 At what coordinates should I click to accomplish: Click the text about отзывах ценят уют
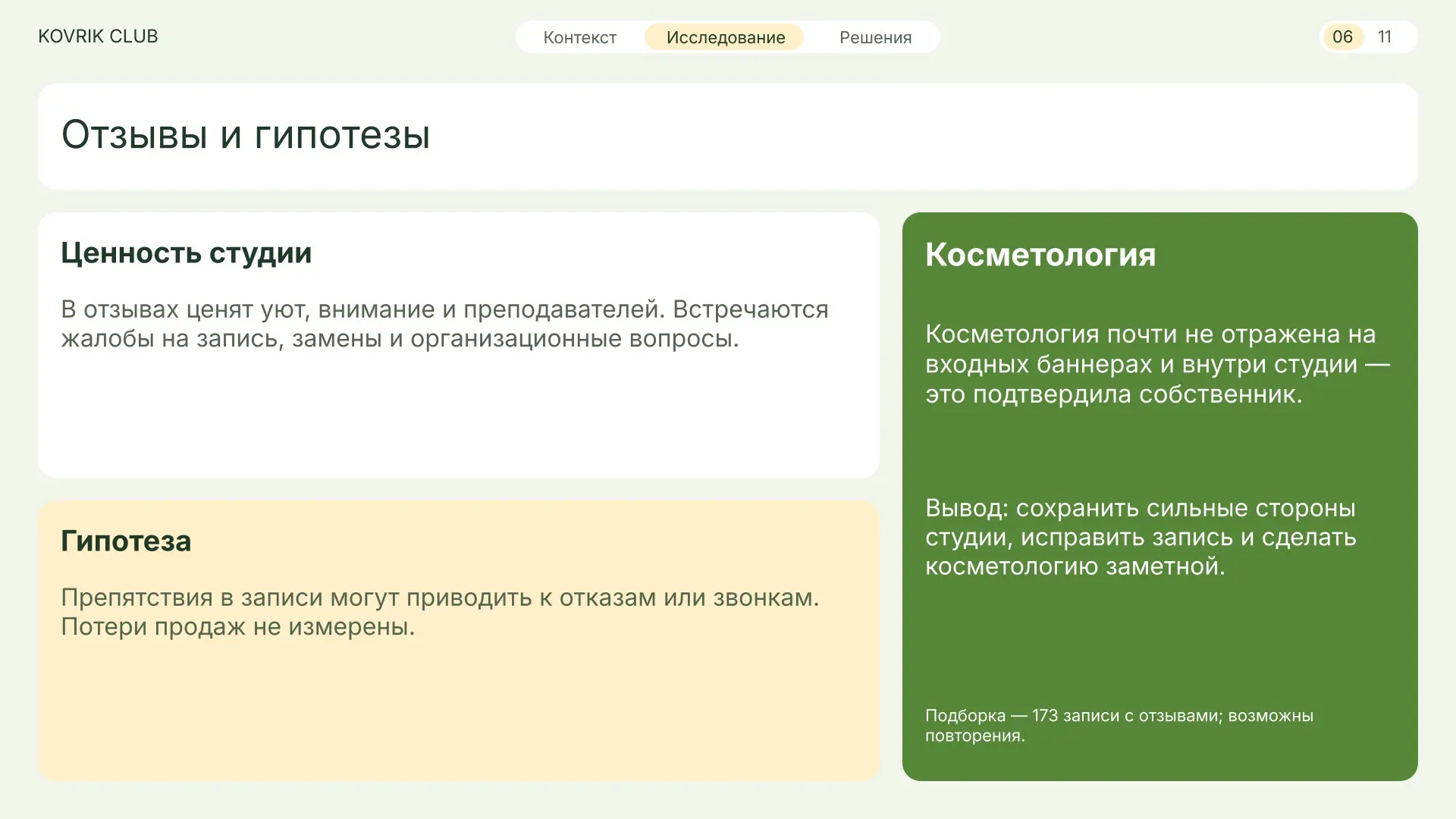coord(444,324)
